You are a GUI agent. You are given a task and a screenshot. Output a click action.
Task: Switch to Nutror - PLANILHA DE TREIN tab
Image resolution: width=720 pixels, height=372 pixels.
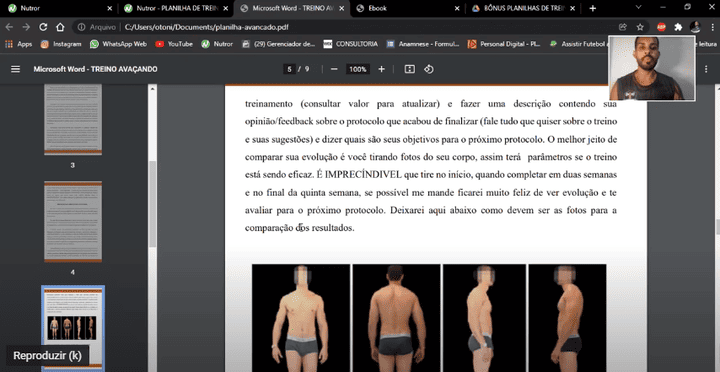click(175, 8)
